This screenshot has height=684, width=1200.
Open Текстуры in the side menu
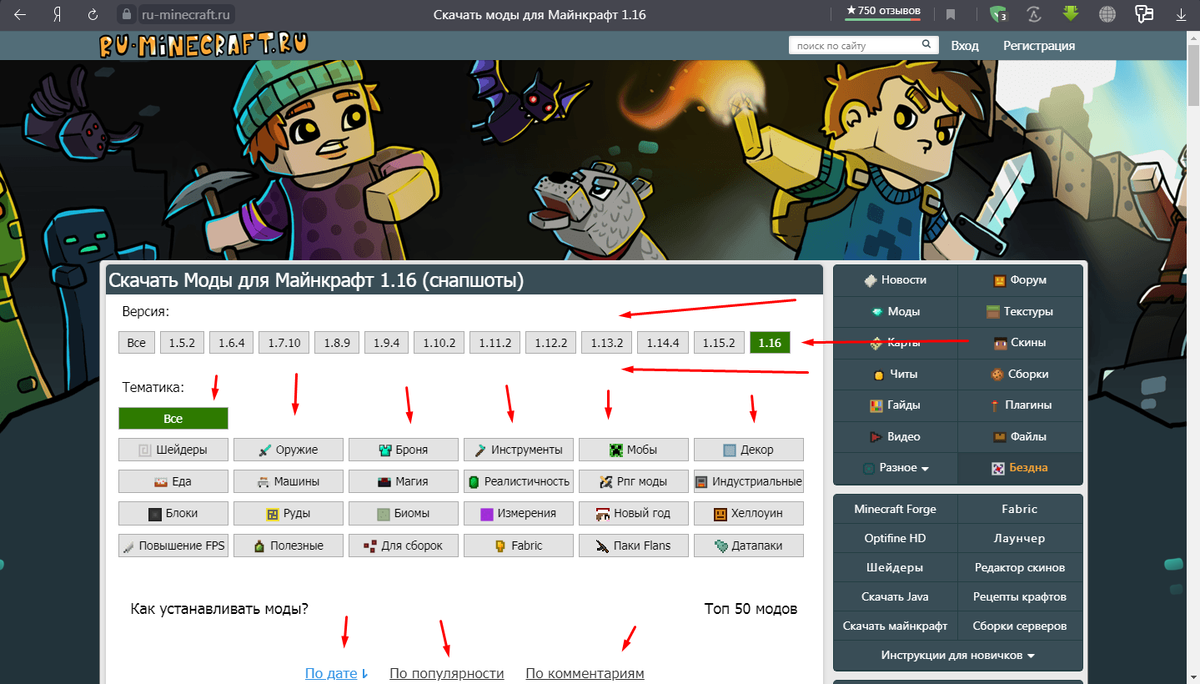(x=1020, y=311)
